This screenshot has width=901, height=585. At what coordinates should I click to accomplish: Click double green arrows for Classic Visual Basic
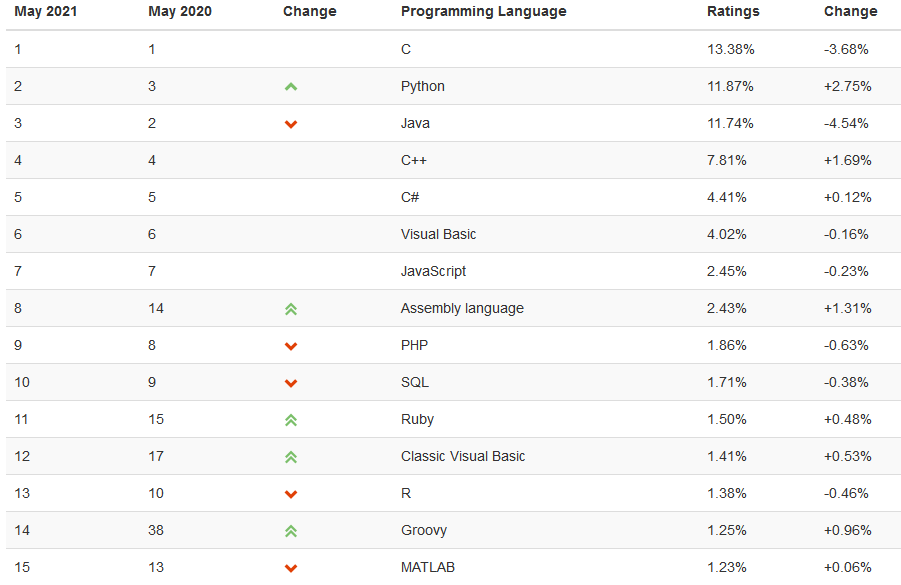coord(291,457)
